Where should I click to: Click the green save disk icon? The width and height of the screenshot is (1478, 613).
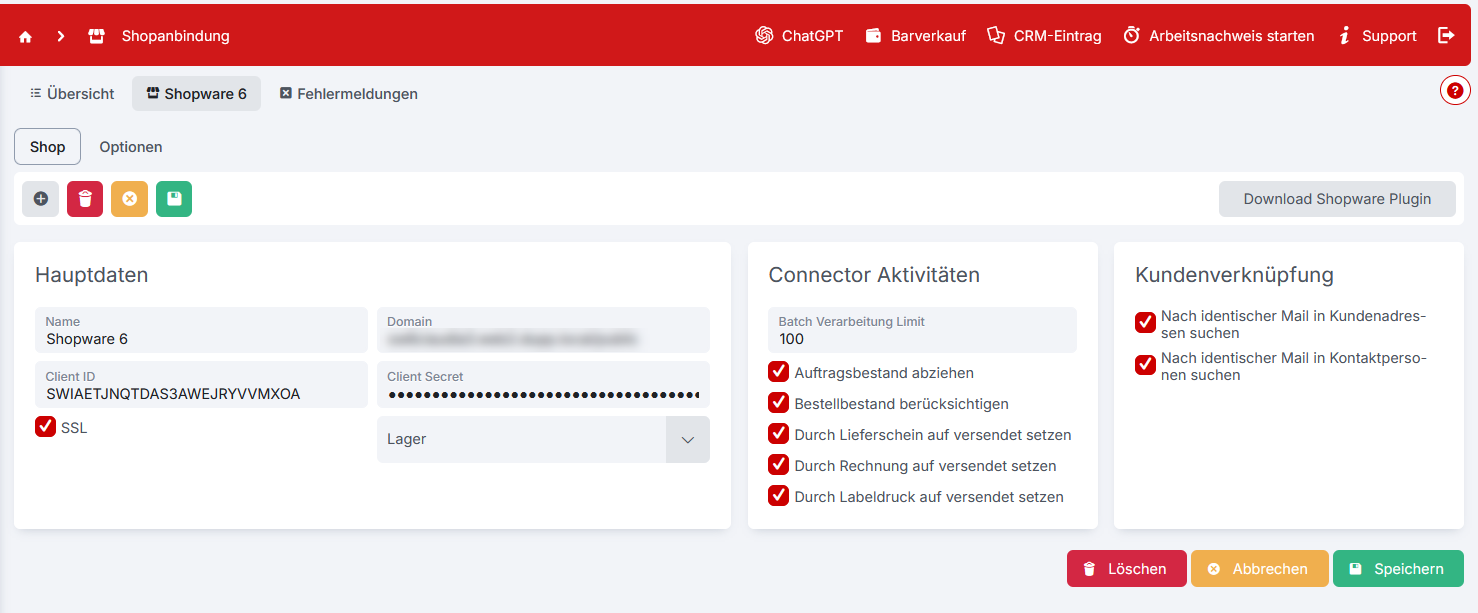174,199
